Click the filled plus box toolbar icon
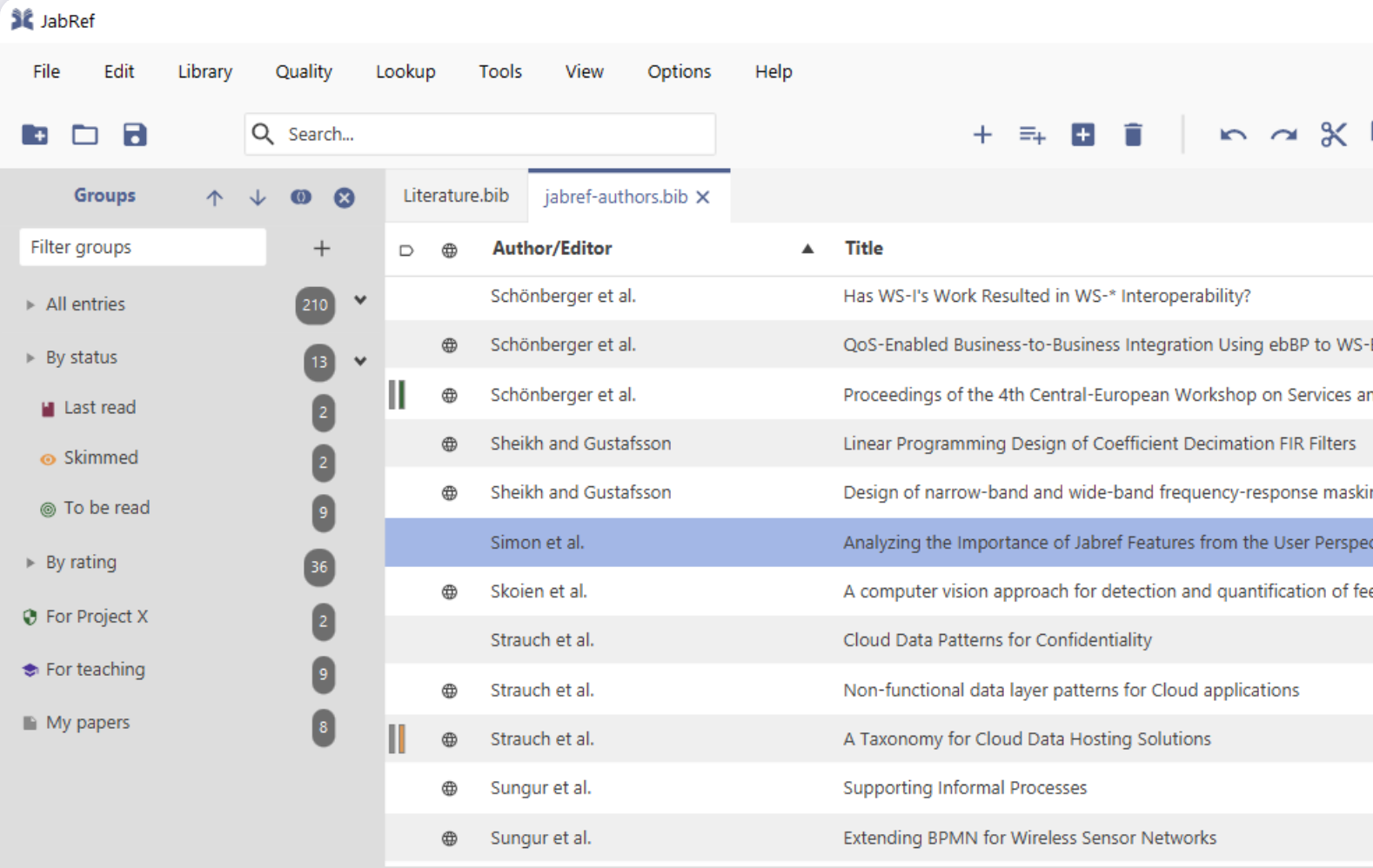 (x=1082, y=135)
